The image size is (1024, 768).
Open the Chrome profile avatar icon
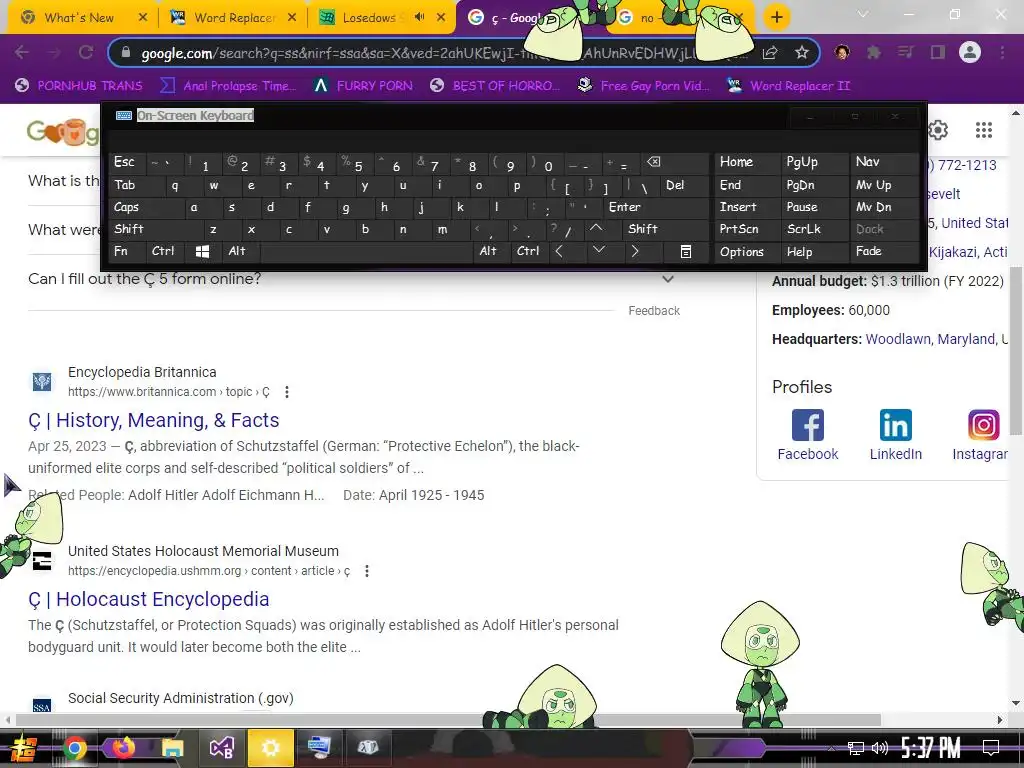[x=970, y=52]
